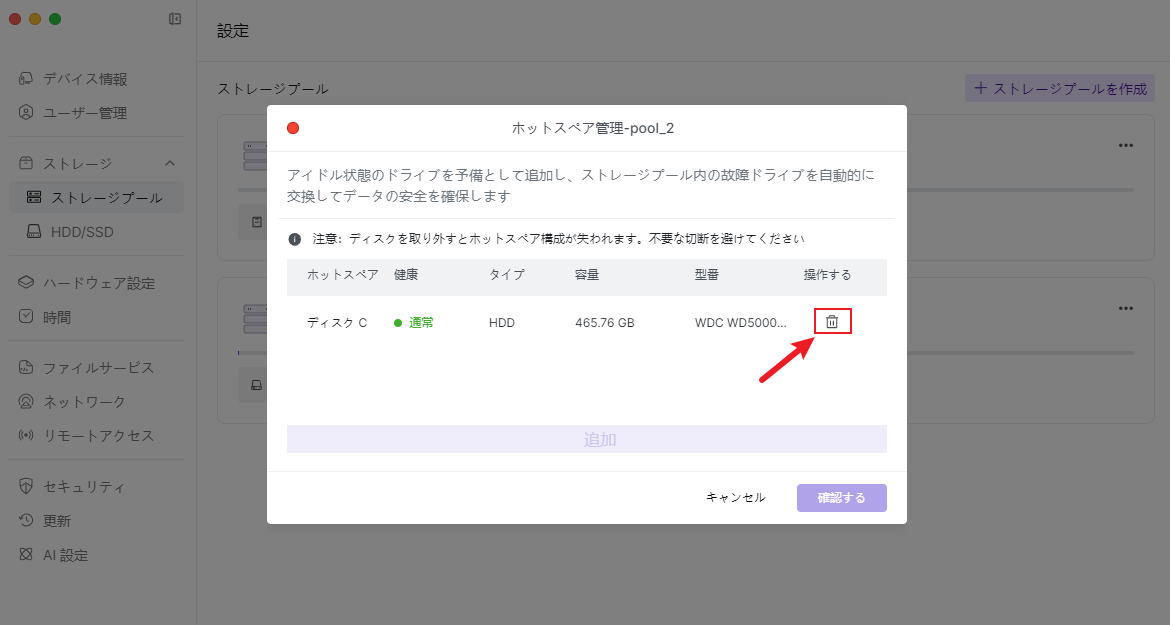Click the 注意 info icon in dialog
The image size is (1170, 625).
click(295, 239)
